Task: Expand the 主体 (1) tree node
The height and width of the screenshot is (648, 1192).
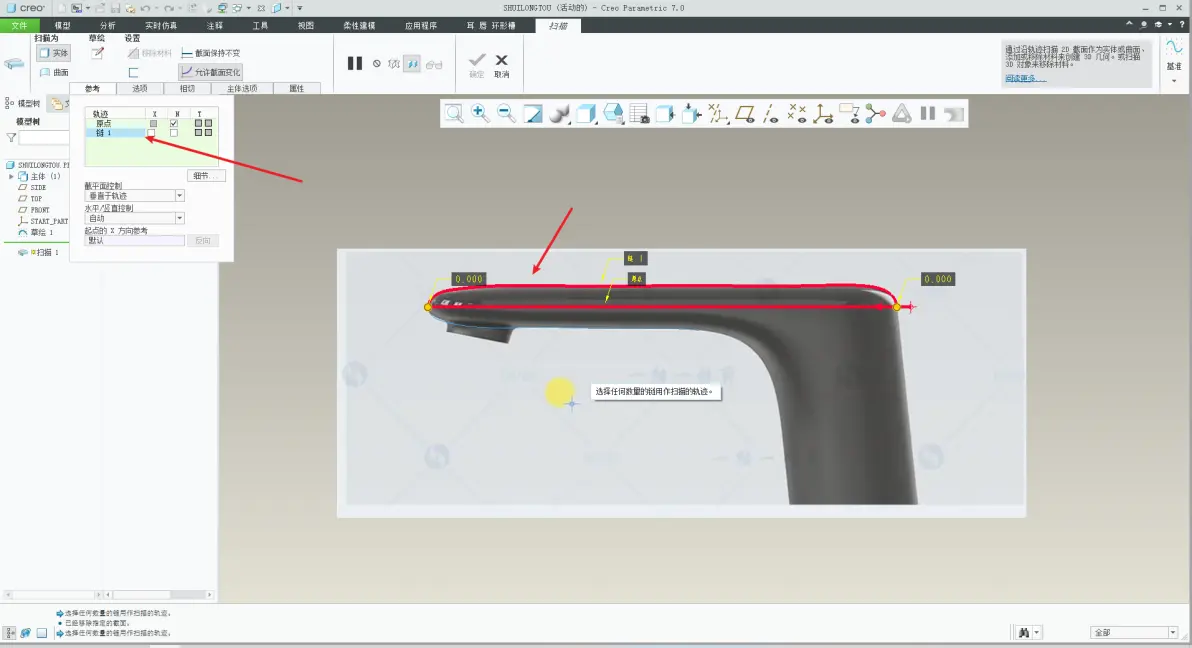Action: point(11,176)
